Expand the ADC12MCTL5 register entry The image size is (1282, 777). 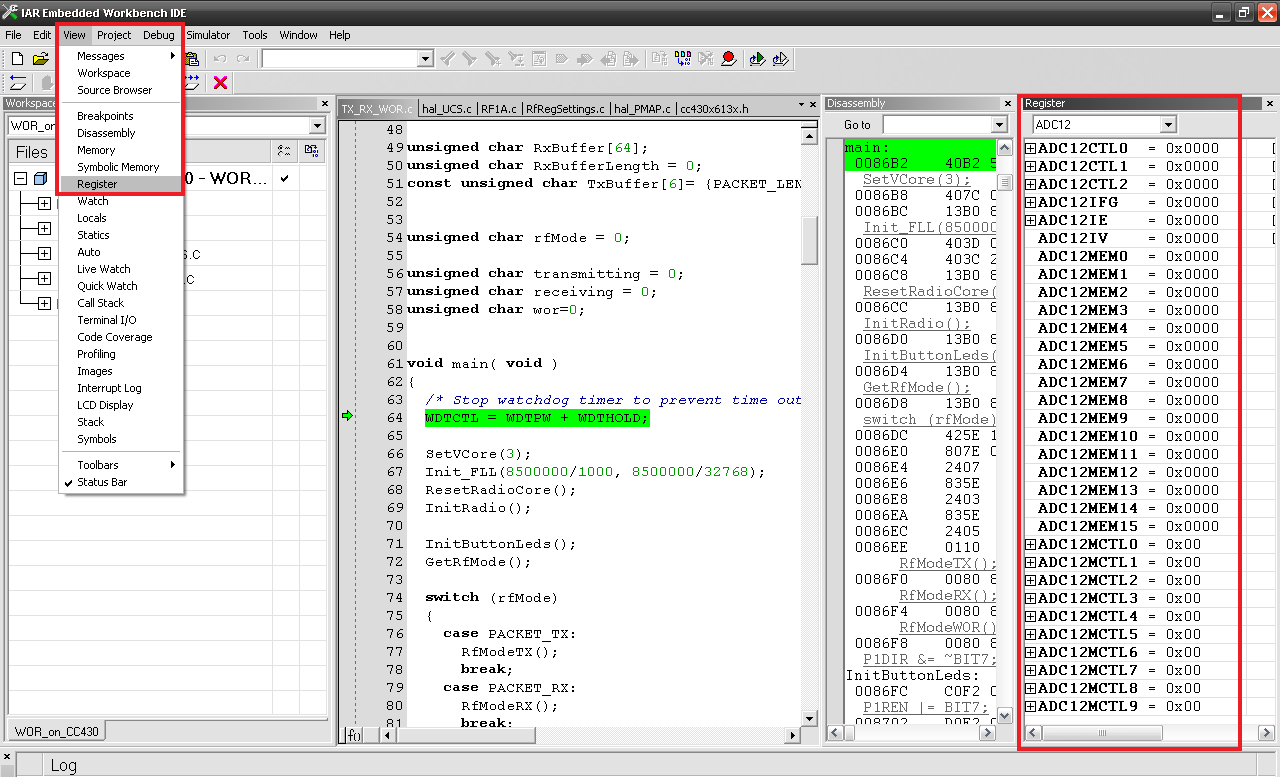pyautogui.click(x=1031, y=634)
